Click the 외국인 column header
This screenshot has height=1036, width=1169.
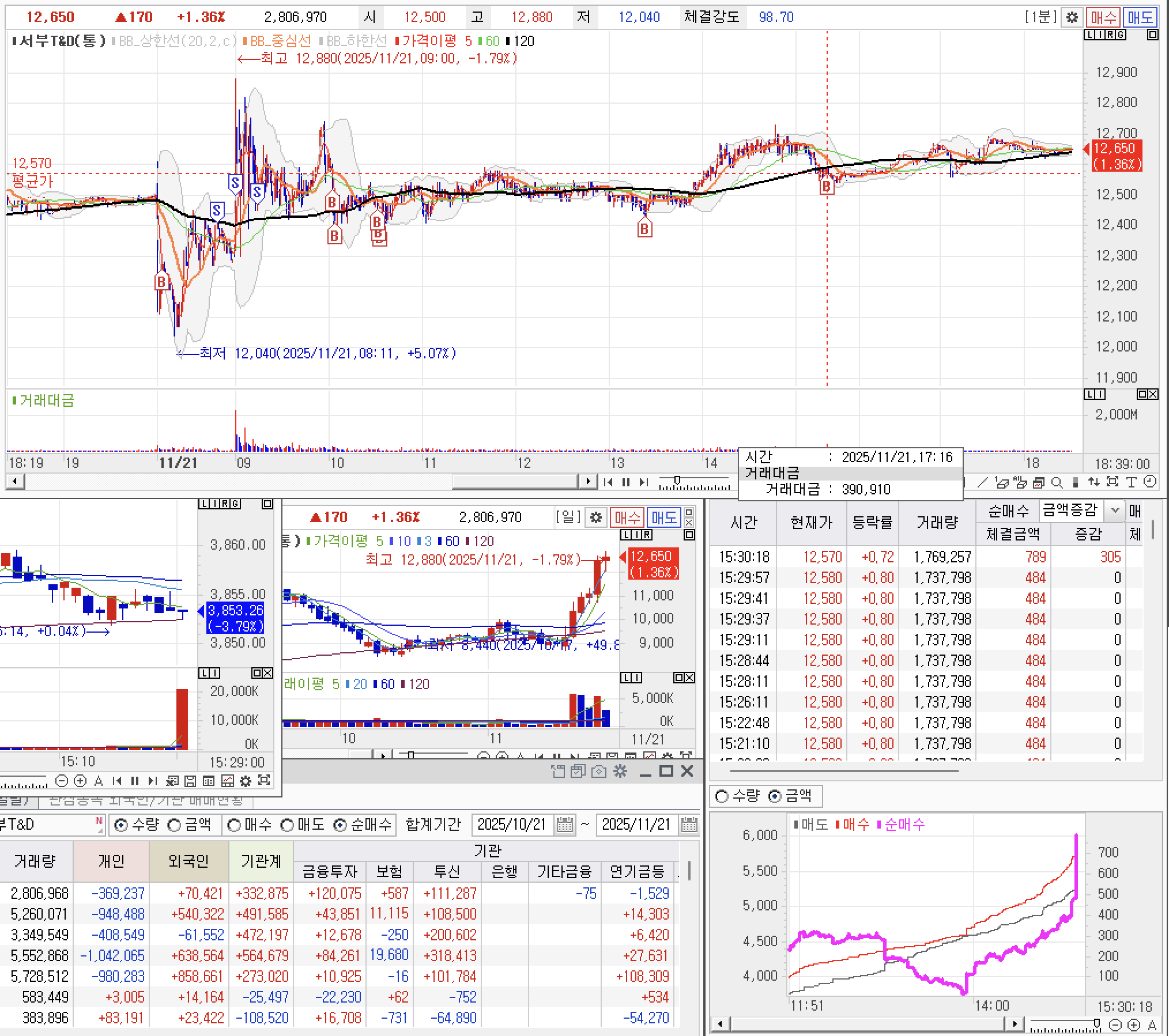pos(188,861)
